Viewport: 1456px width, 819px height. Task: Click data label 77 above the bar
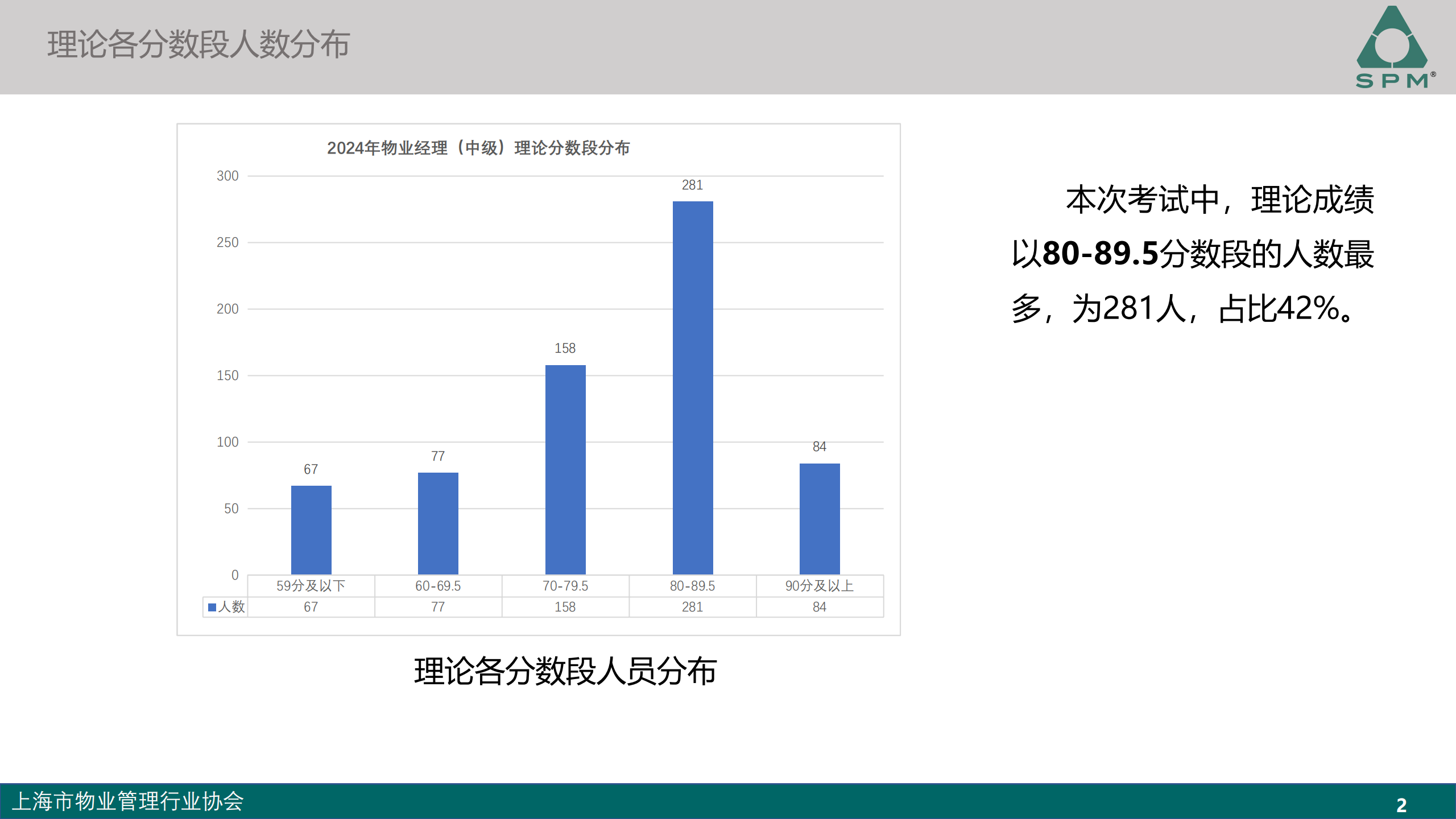[438, 456]
